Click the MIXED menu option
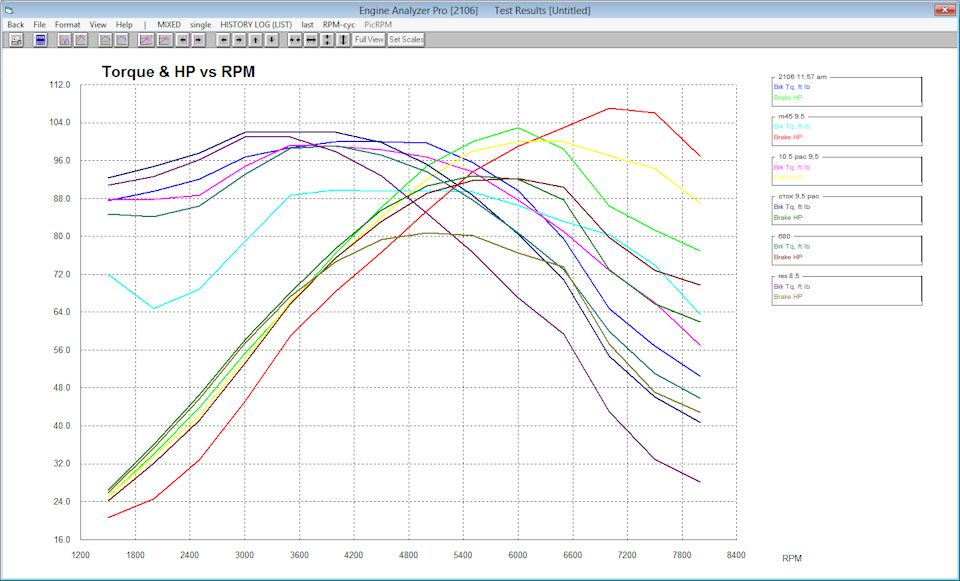The width and height of the screenshot is (960, 581). click(169, 24)
